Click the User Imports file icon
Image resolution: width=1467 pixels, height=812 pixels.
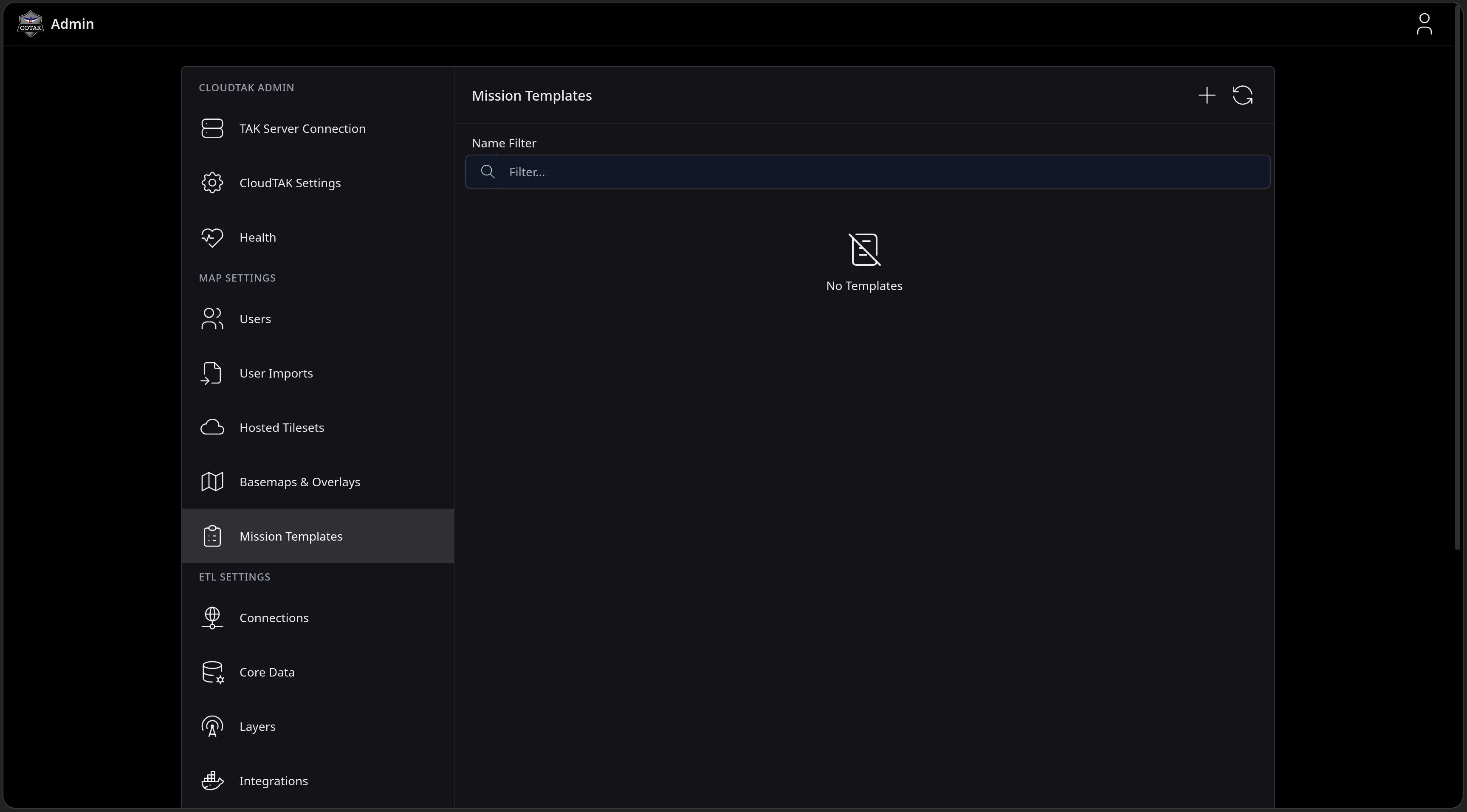[x=211, y=374]
